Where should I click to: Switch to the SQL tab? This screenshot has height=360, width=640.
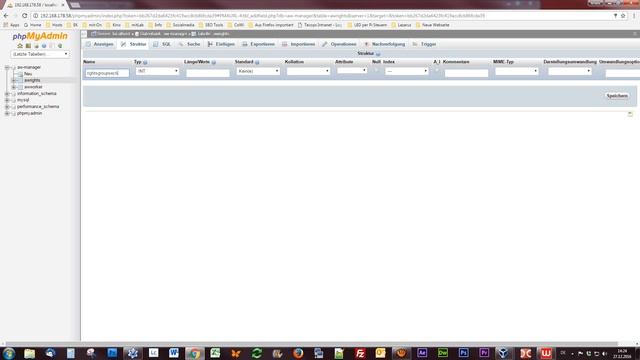(162, 44)
